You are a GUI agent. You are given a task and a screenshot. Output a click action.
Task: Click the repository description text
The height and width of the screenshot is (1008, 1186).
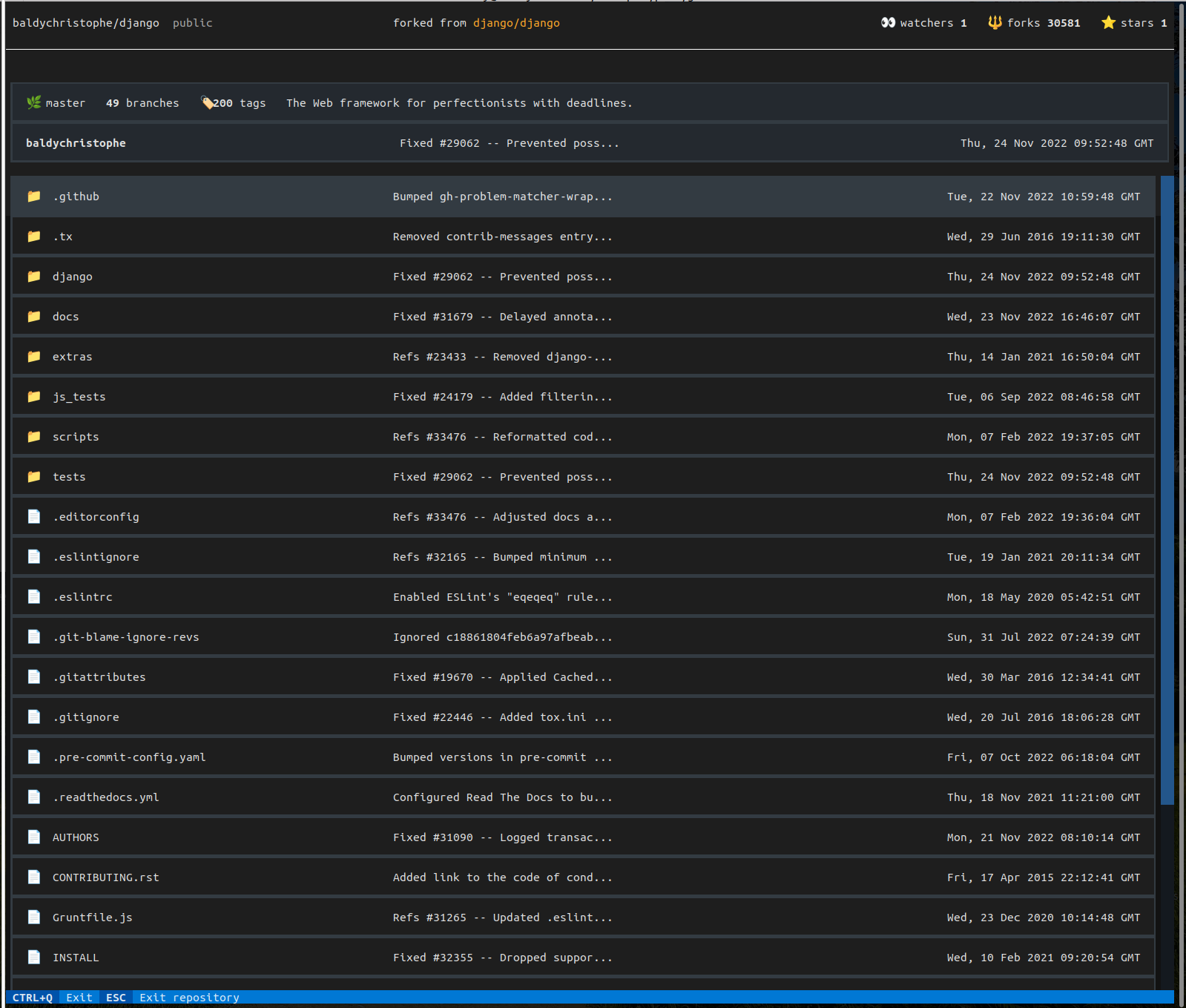(460, 103)
